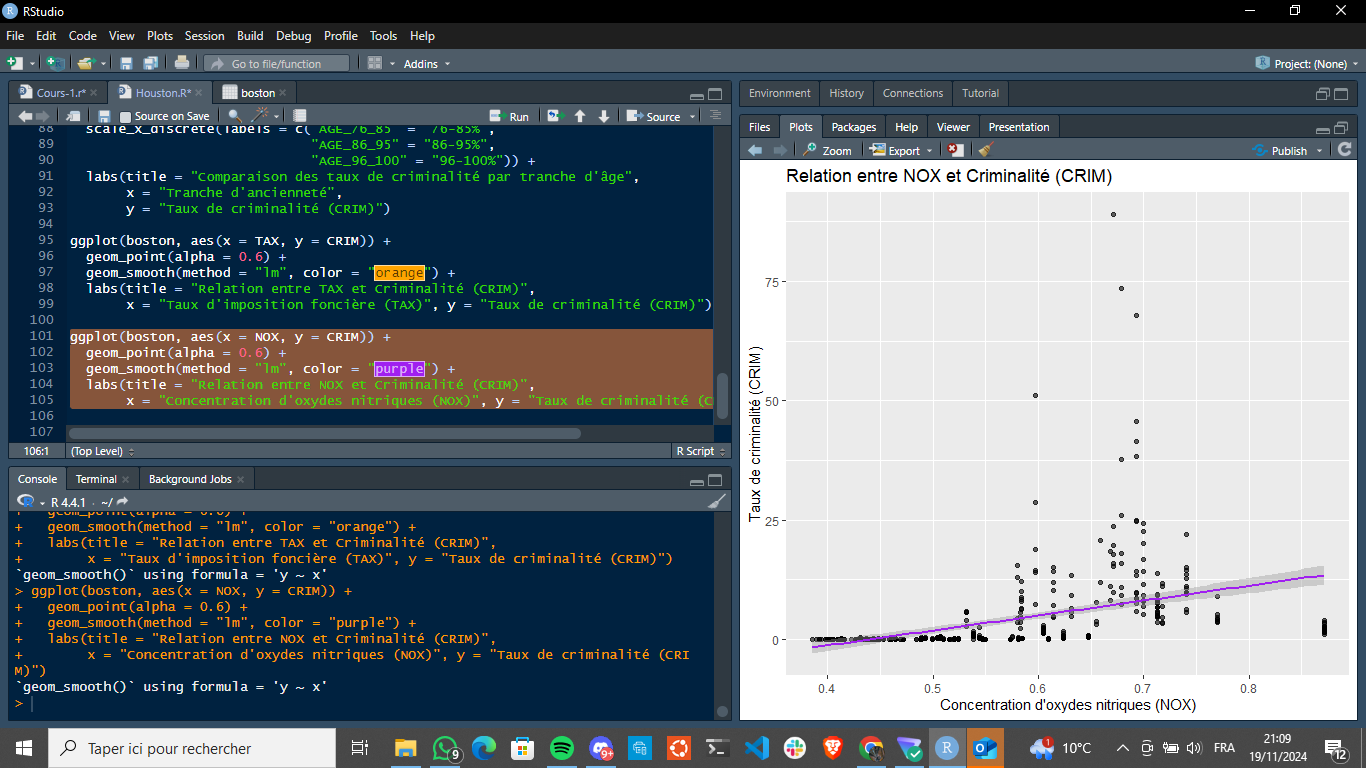Switch to the Packages tab
Viewport: 1366px width, 768px height.
pos(853,127)
